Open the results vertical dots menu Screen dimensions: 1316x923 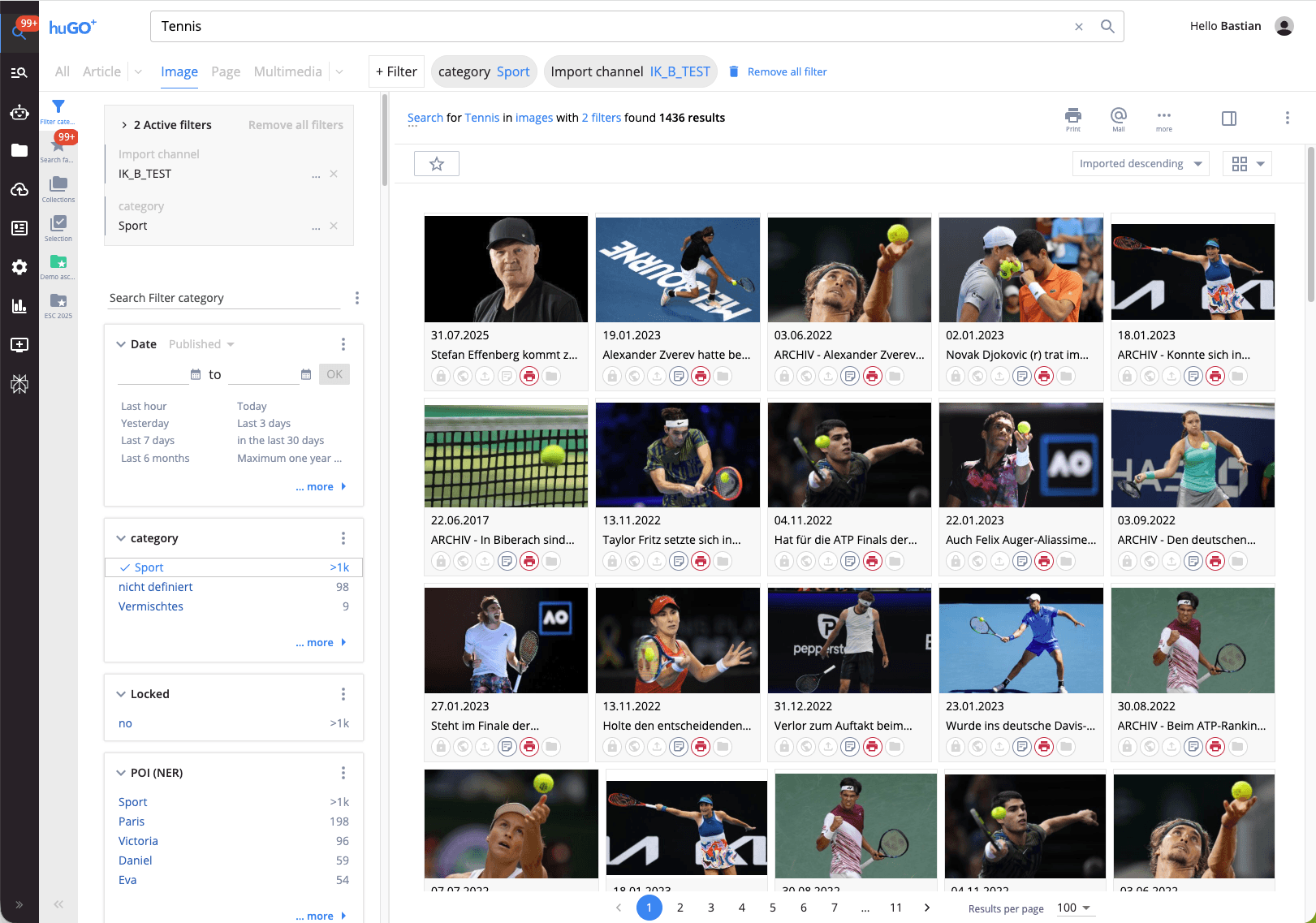coord(1287,118)
